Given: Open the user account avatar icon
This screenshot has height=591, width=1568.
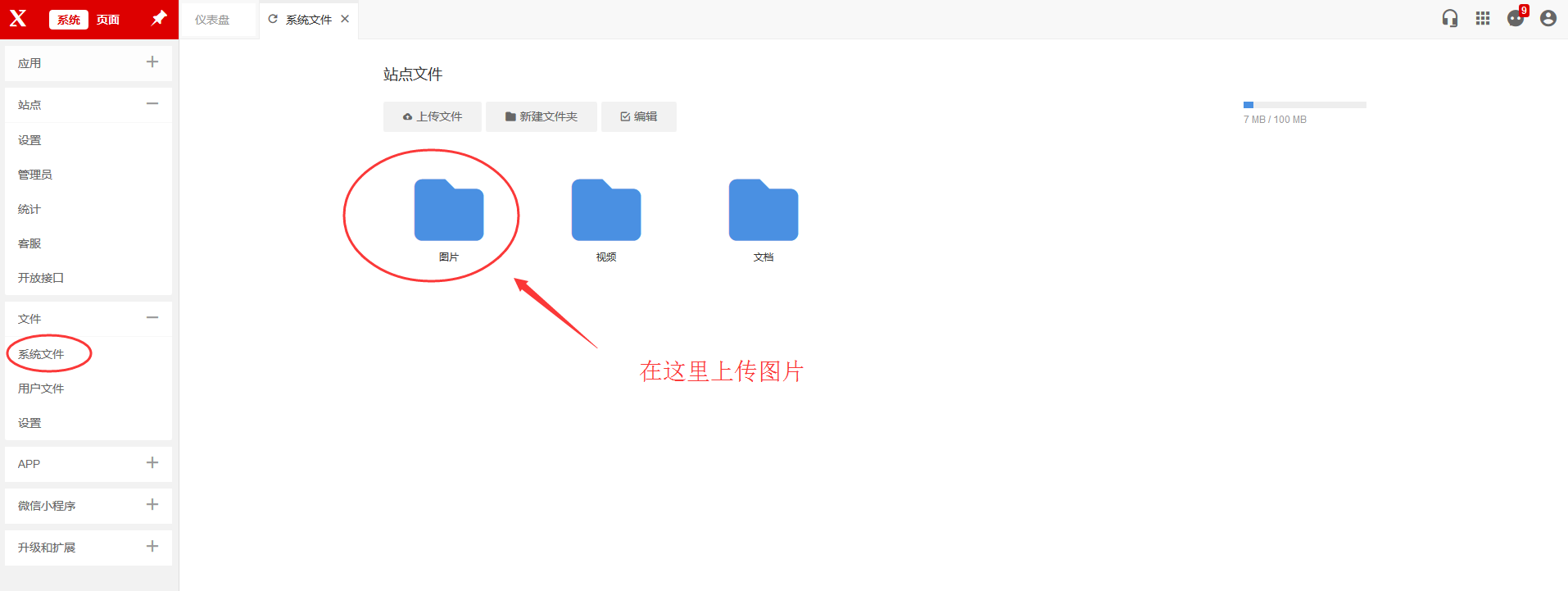Looking at the screenshot, I should pos(1548,19).
